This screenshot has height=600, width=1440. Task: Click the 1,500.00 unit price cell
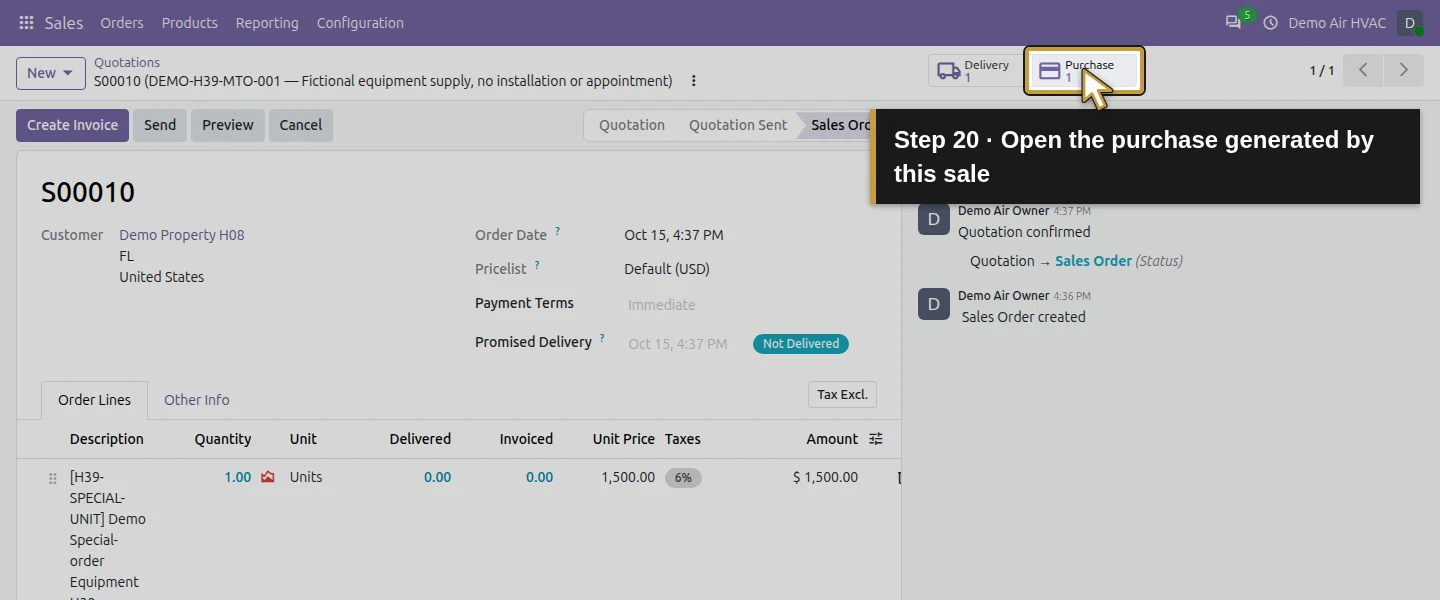[628, 477]
